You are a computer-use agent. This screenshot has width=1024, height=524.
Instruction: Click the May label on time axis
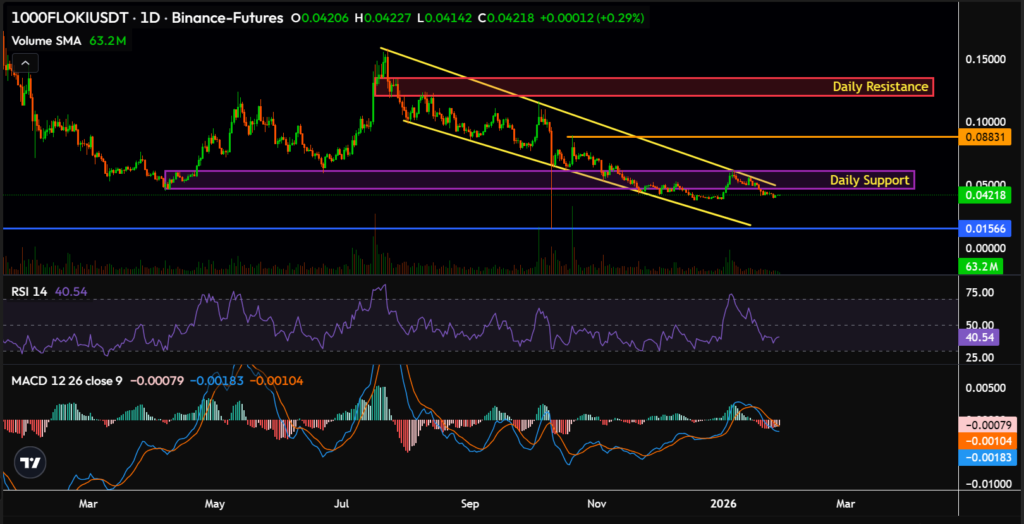click(x=214, y=504)
